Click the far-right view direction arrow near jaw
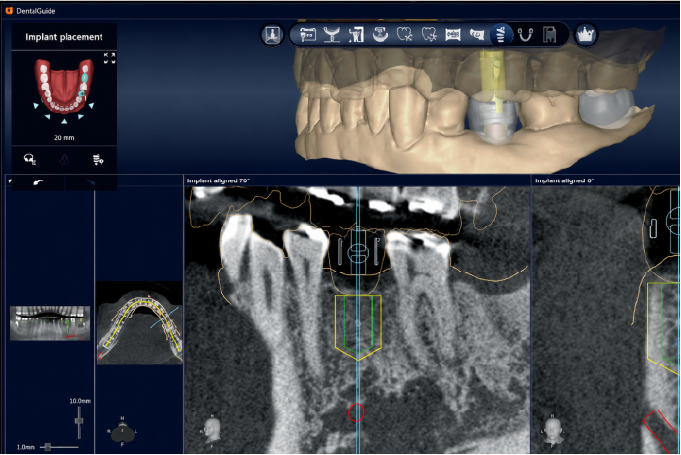681x455 pixels. coord(91,106)
